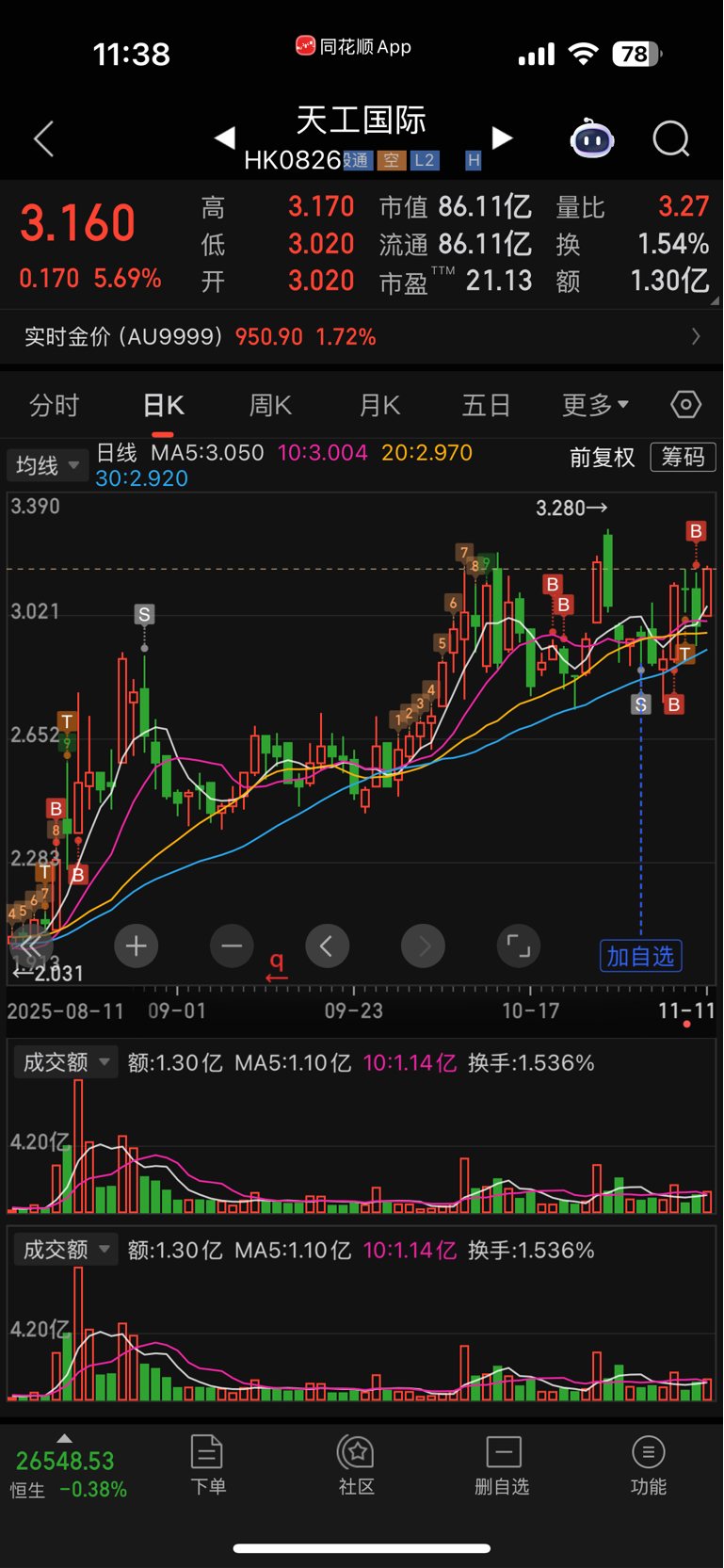Tap the 同花顺 App return pill

[354, 46]
